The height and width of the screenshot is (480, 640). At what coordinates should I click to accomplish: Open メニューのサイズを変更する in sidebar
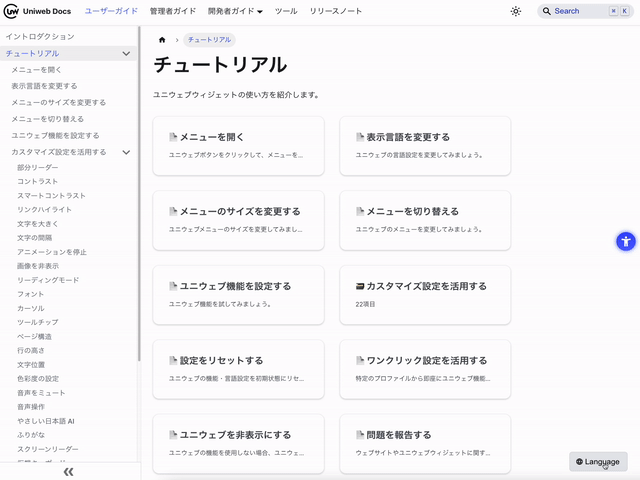58,102
